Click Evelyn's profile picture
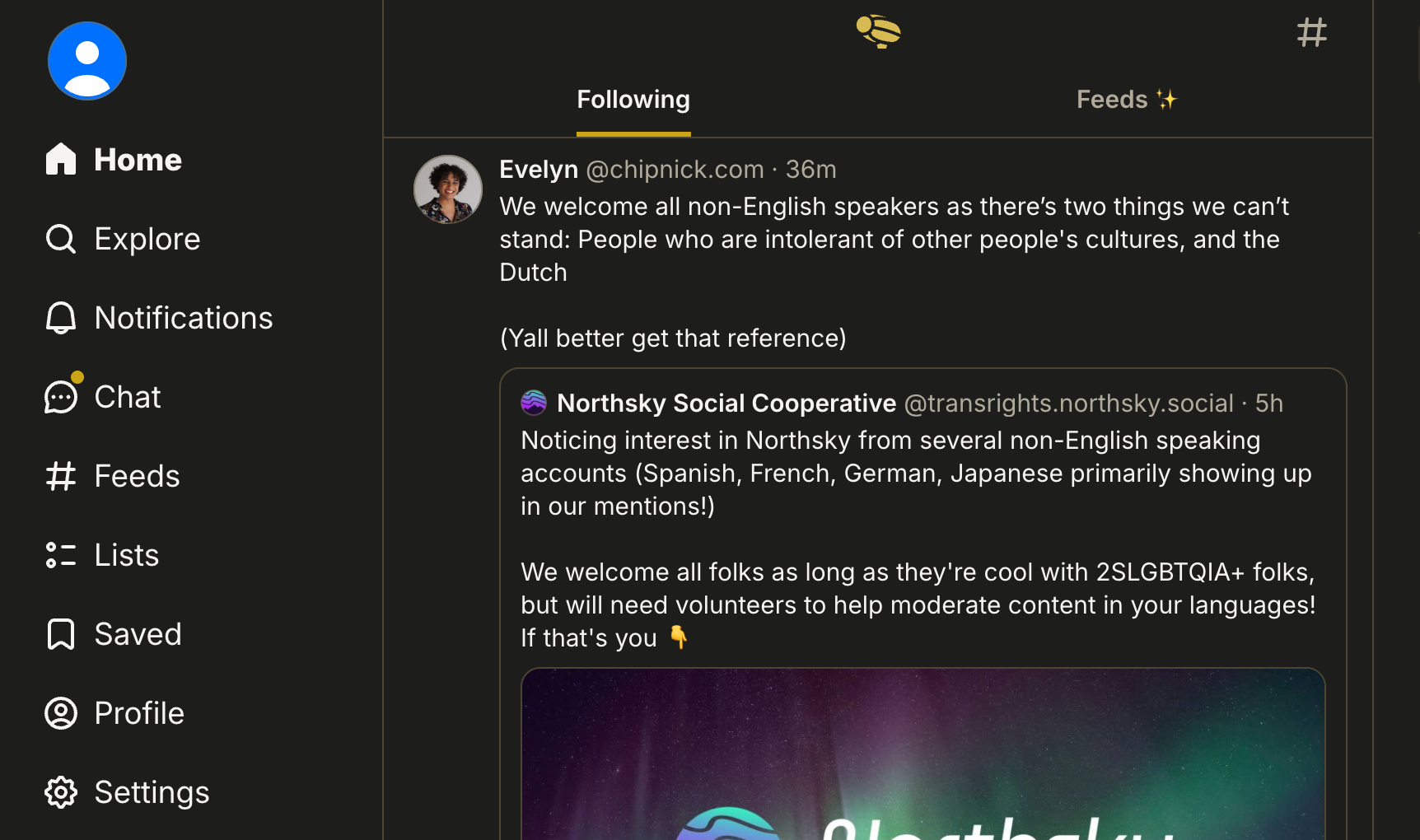The height and width of the screenshot is (840, 1420). click(448, 189)
